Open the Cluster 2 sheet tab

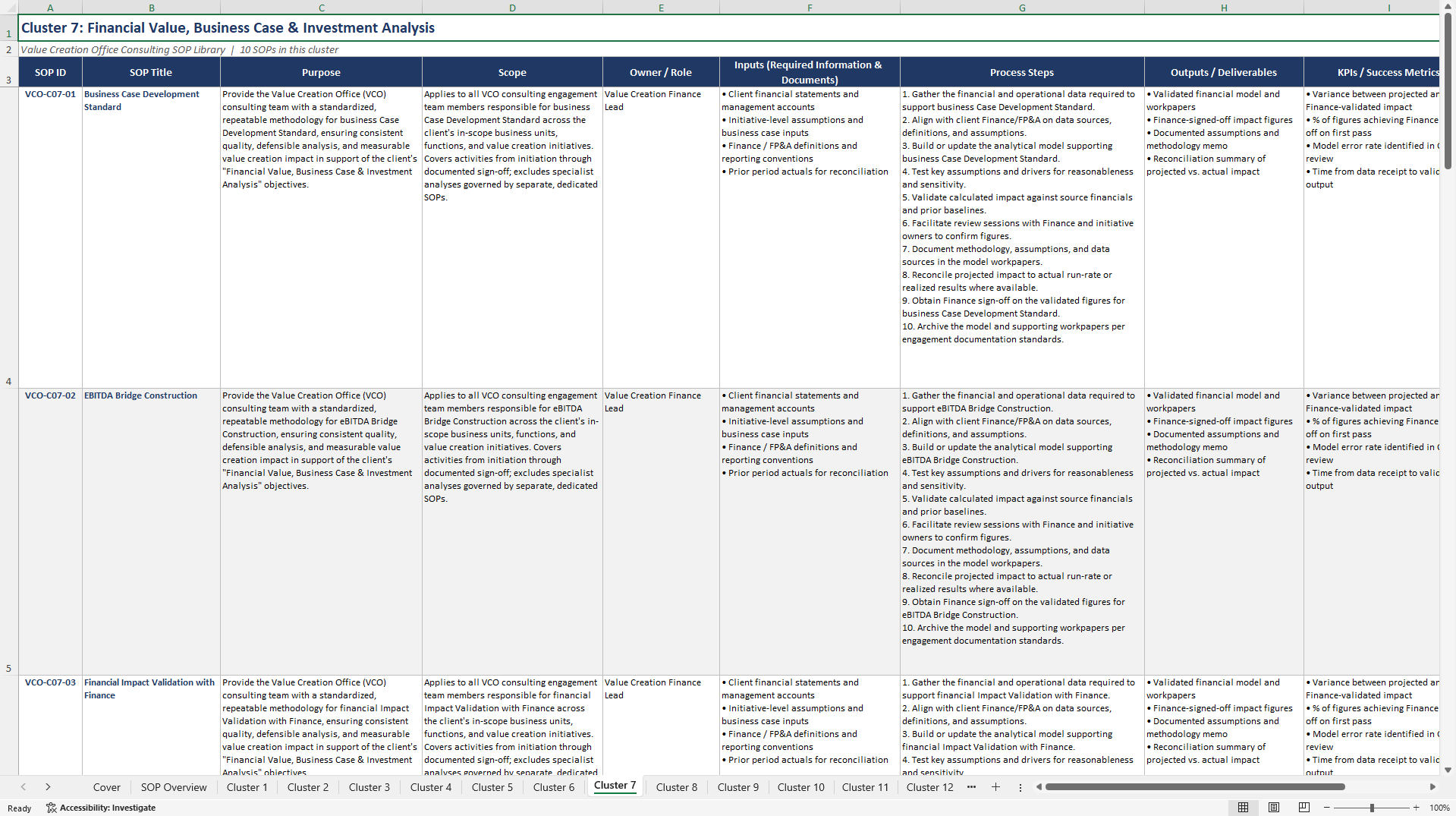tap(307, 787)
